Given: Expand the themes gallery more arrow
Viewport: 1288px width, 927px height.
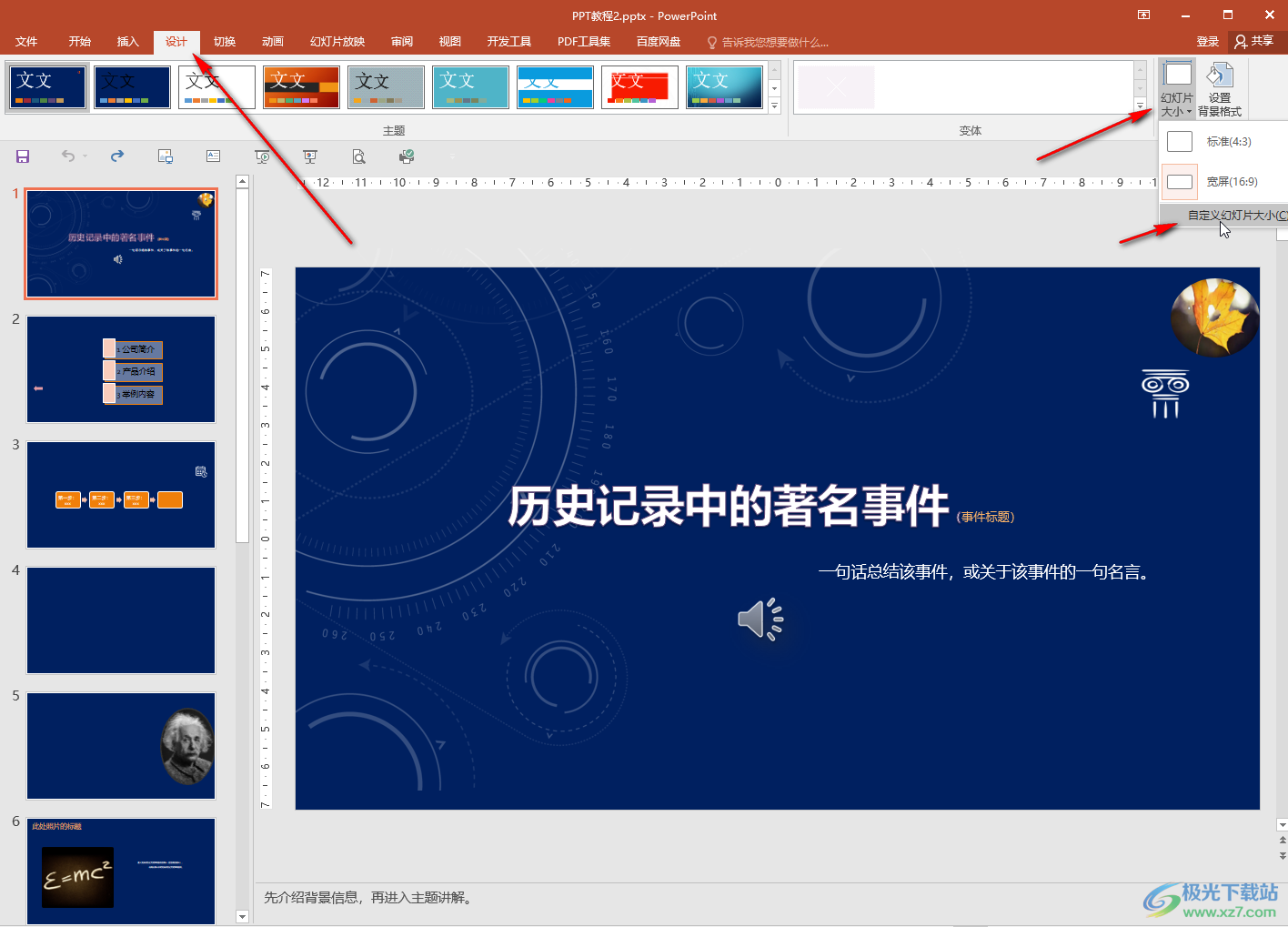Looking at the screenshot, I should pos(775,106).
